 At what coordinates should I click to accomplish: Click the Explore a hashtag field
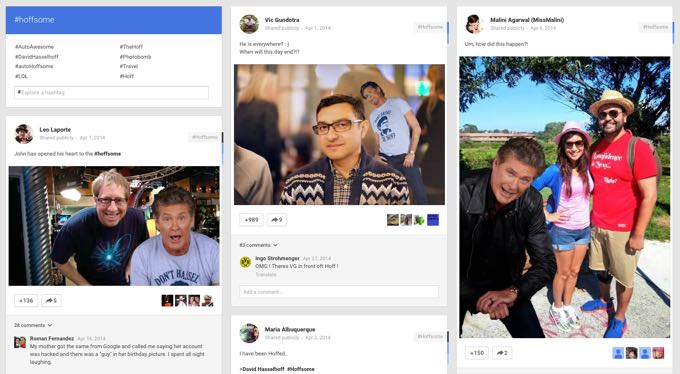[111, 92]
